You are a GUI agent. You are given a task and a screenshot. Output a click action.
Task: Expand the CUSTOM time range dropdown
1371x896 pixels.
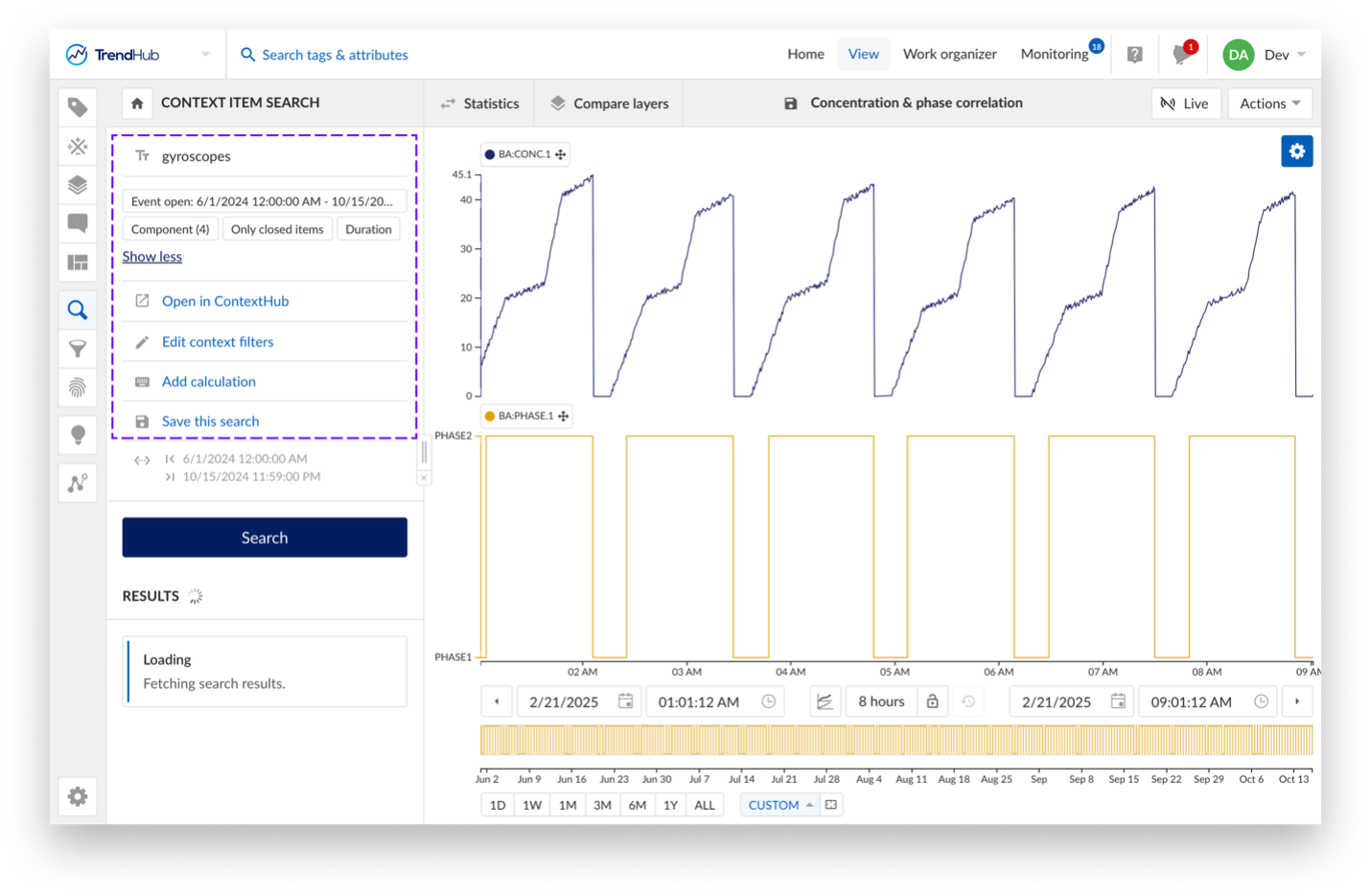pyautogui.click(x=779, y=805)
